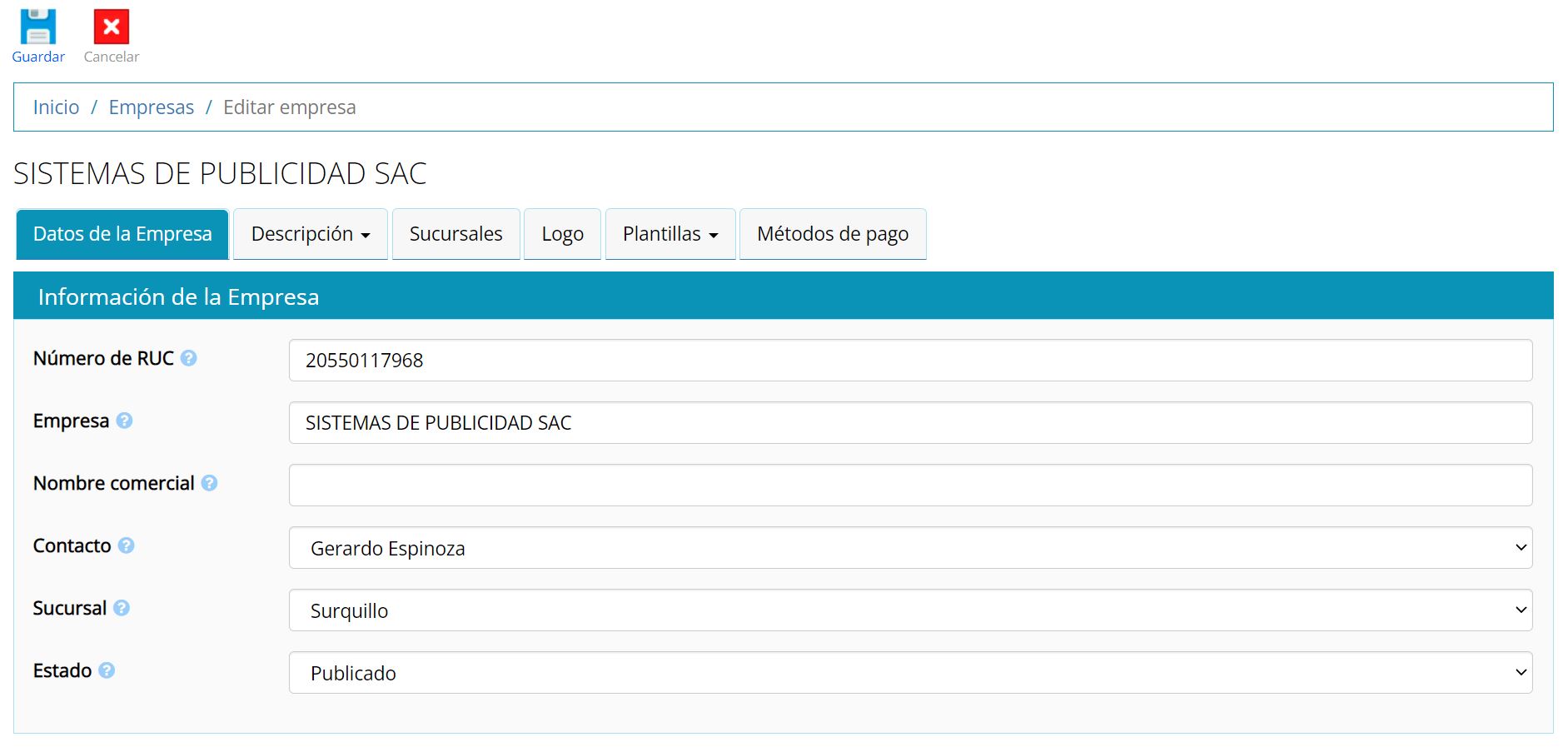1568x747 pixels.
Task: Go to the Métodos de pago tab
Action: pyautogui.click(x=832, y=234)
